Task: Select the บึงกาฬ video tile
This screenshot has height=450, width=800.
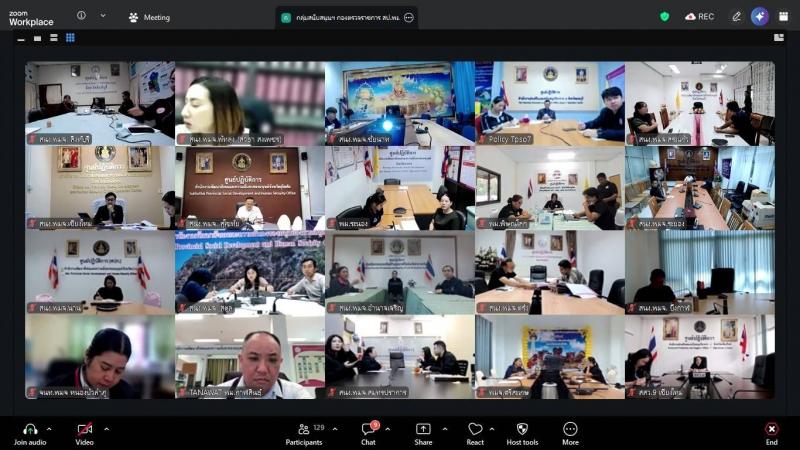Action: (700, 272)
